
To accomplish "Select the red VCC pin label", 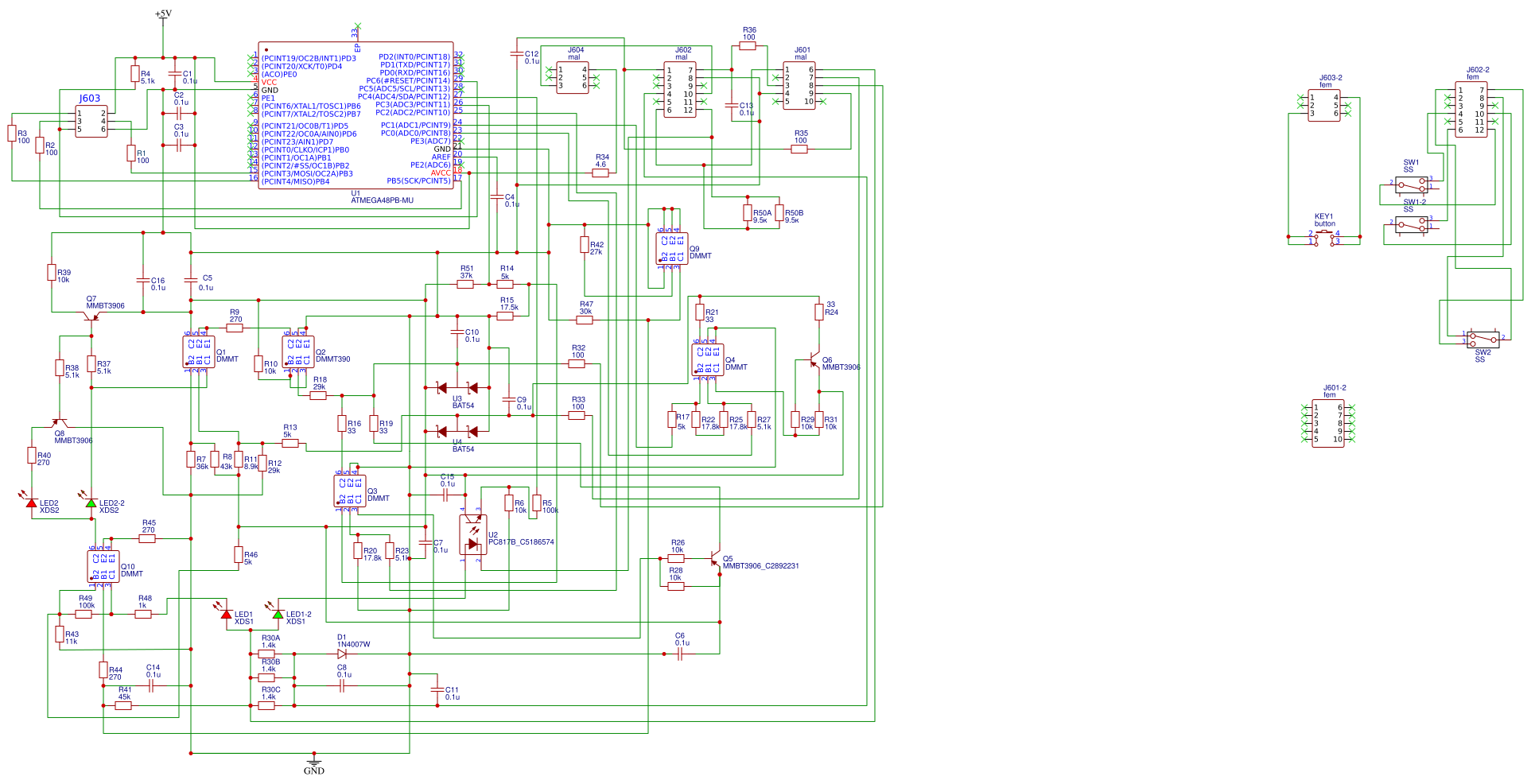I will 270,83.
